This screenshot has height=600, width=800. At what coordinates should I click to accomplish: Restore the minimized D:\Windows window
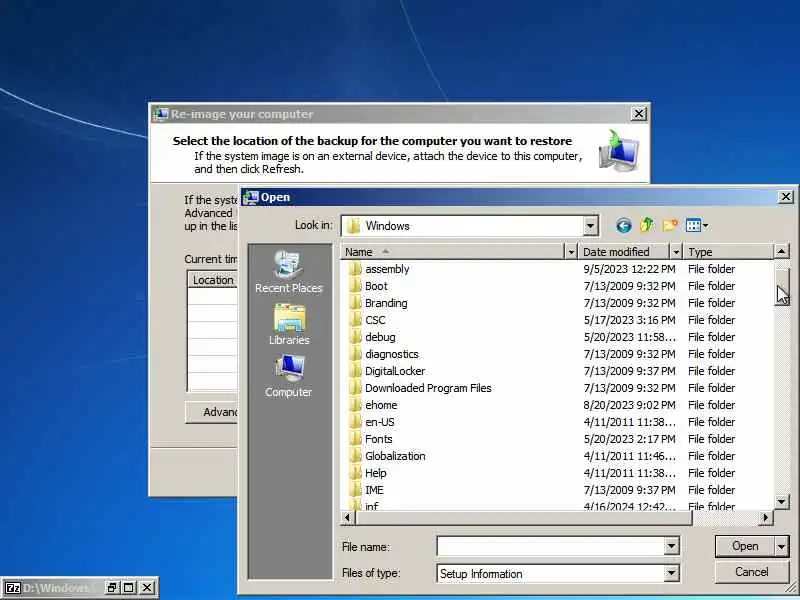pos(112,588)
